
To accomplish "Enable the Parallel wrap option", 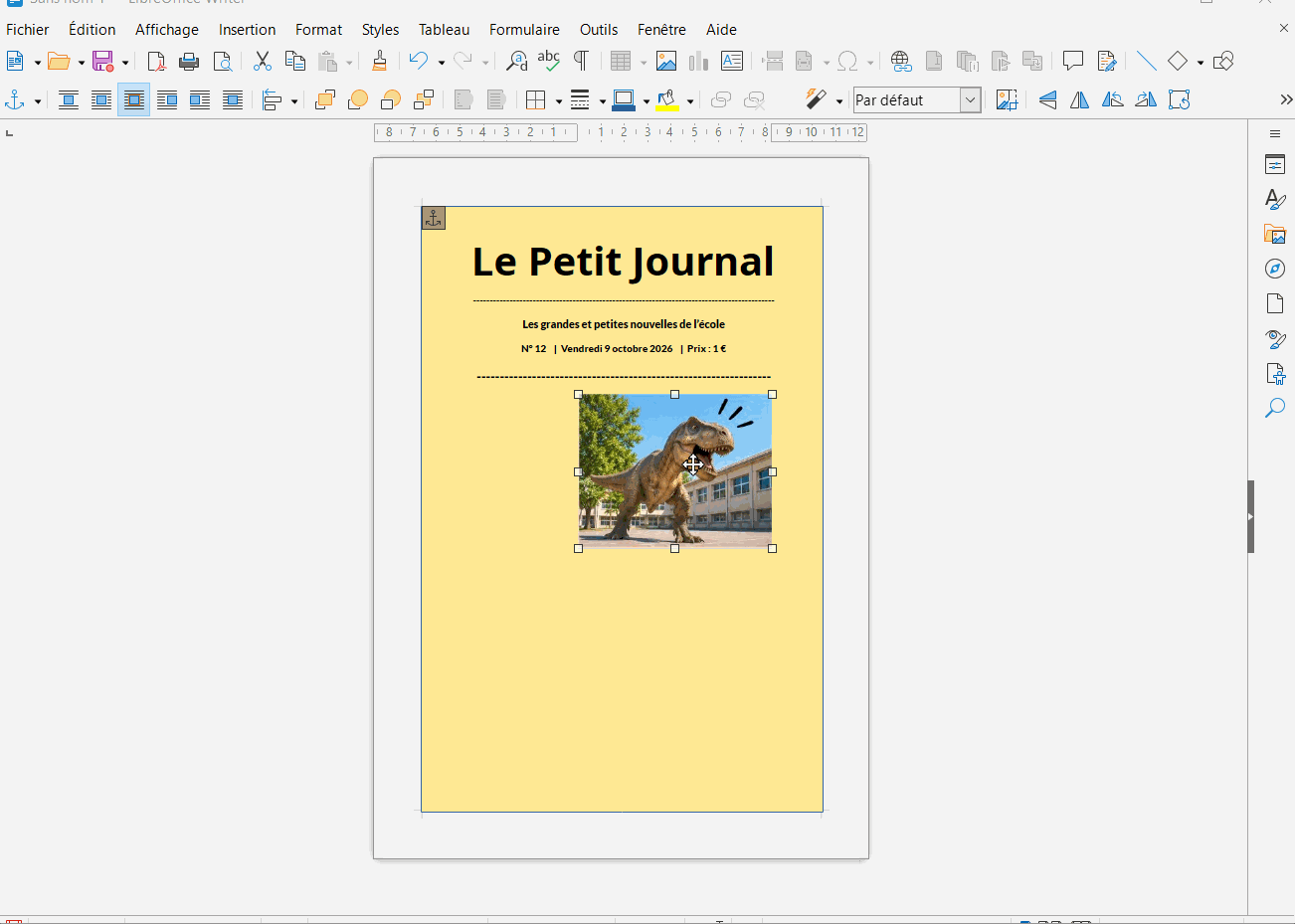I will (101, 99).
